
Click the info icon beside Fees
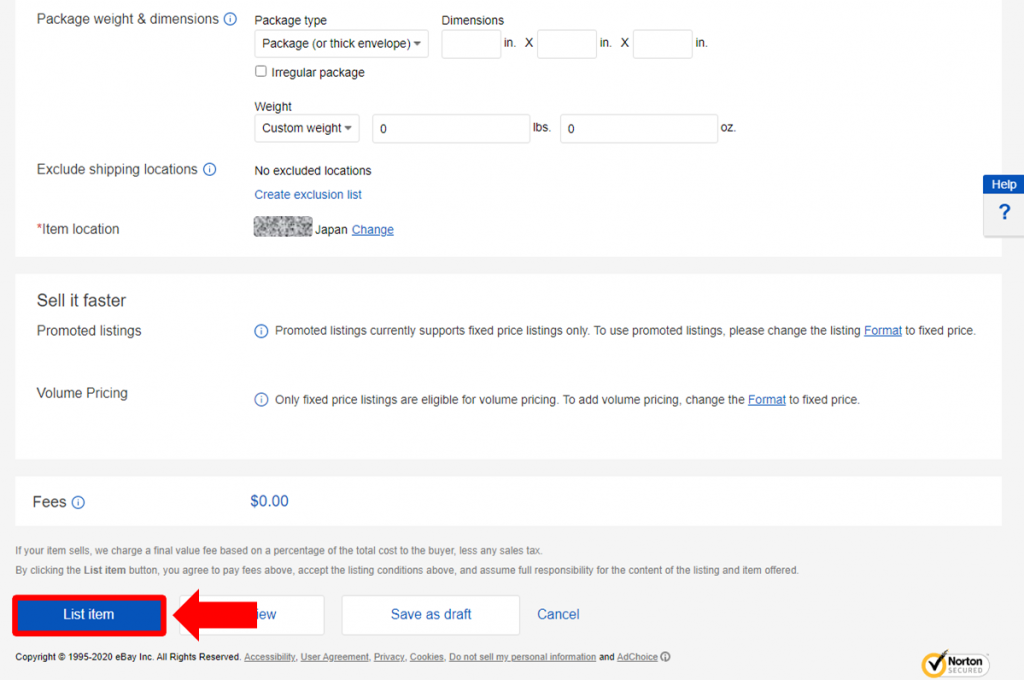point(78,502)
